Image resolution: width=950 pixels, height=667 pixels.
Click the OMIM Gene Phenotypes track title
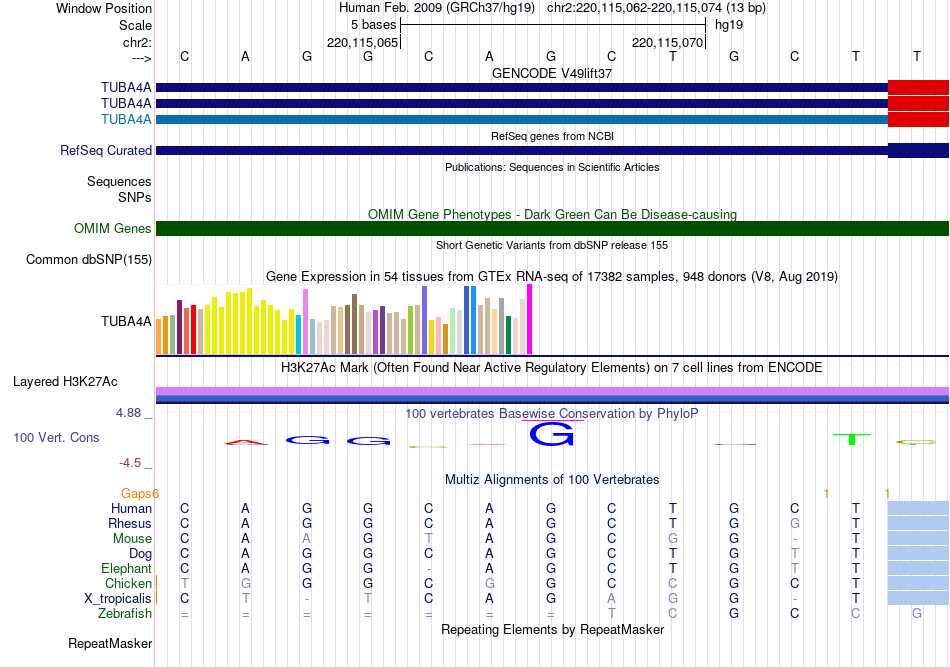[x=552, y=214]
